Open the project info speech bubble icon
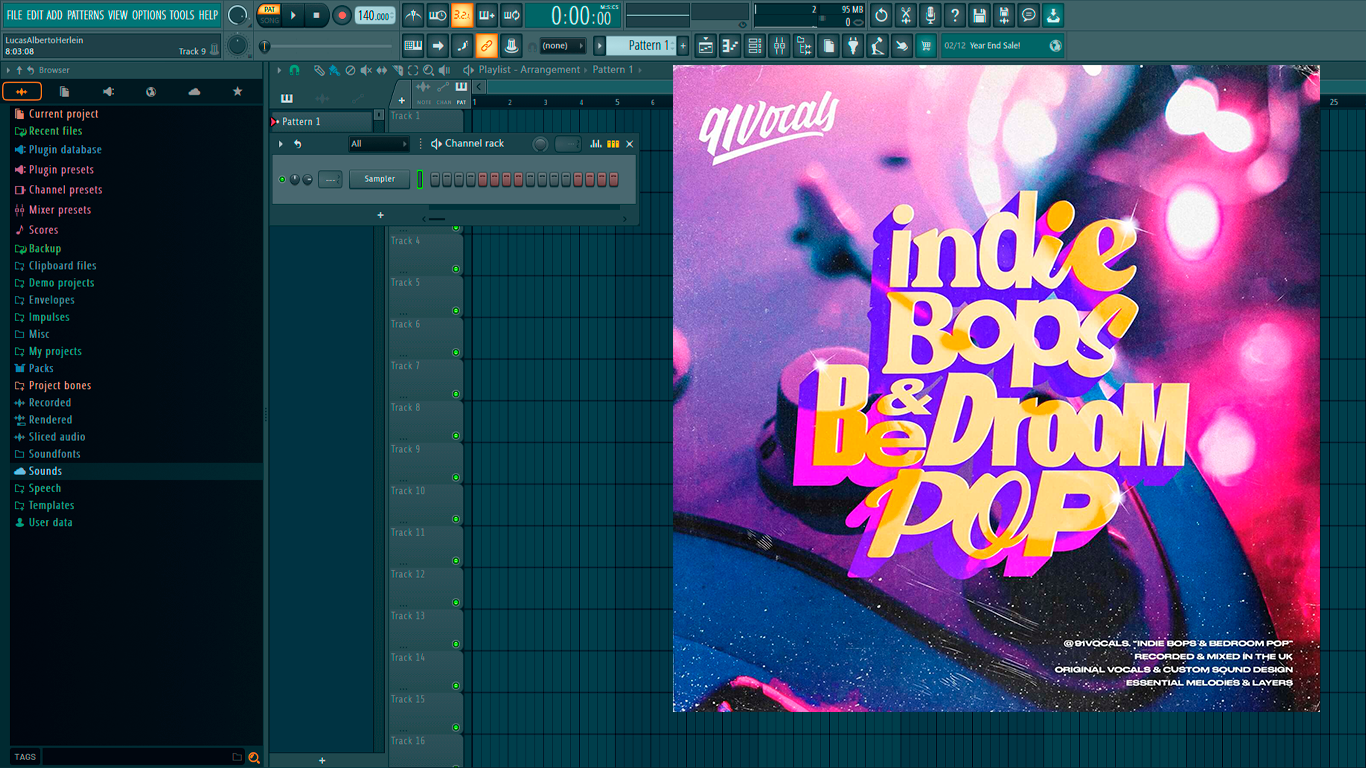The width and height of the screenshot is (1366, 768). tap(1028, 15)
